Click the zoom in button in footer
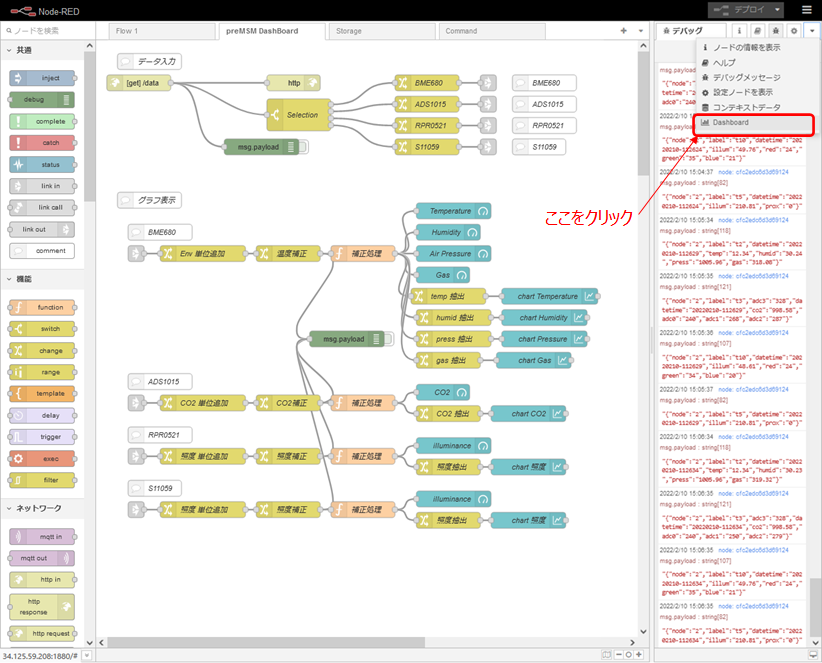Screen dimensions: 822x663 (x=640, y=655)
